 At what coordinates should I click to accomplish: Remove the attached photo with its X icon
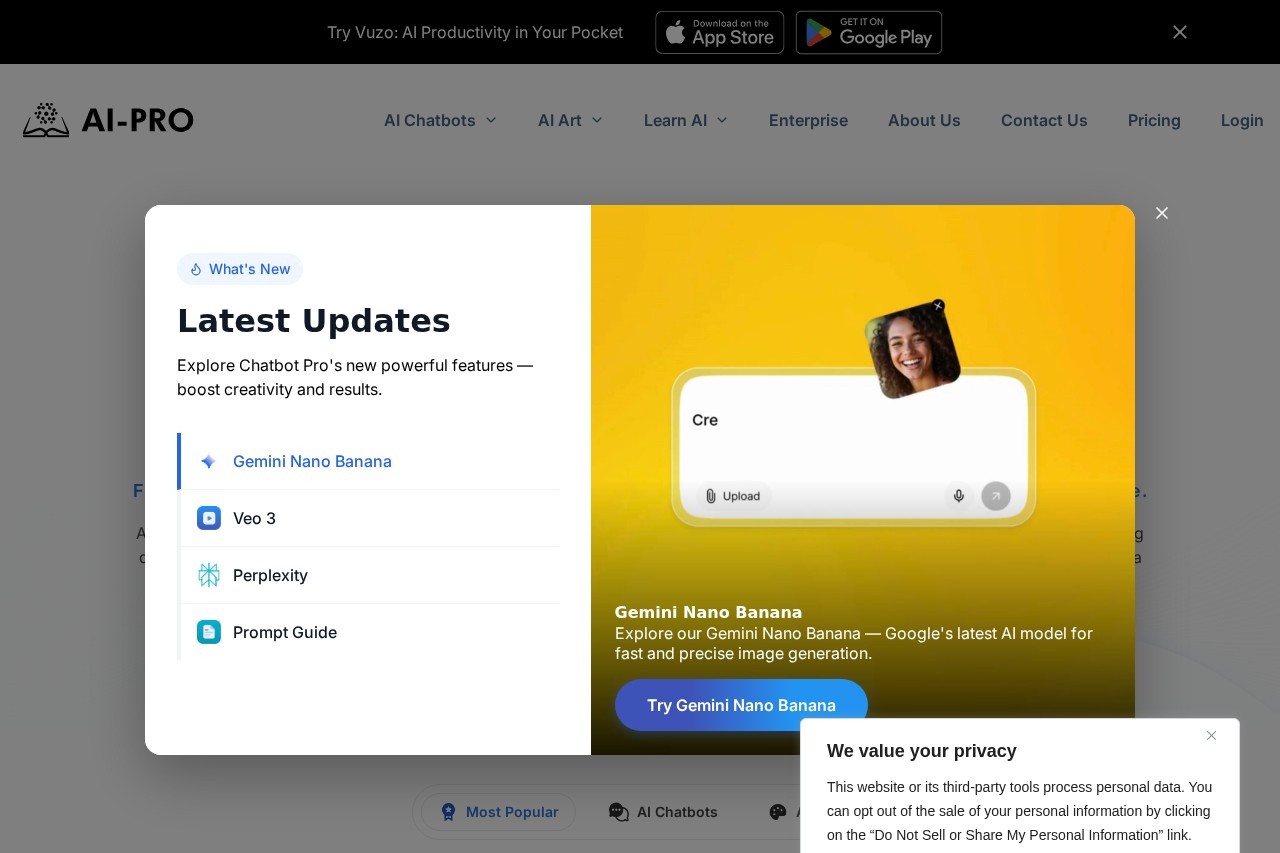coord(938,306)
